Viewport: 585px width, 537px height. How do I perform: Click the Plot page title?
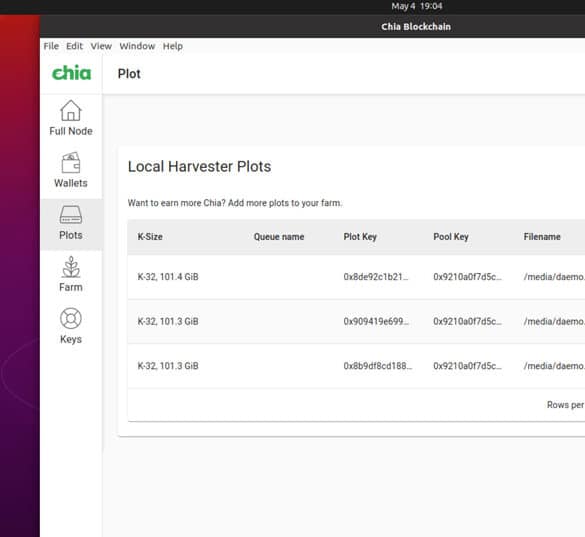tap(129, 74)
